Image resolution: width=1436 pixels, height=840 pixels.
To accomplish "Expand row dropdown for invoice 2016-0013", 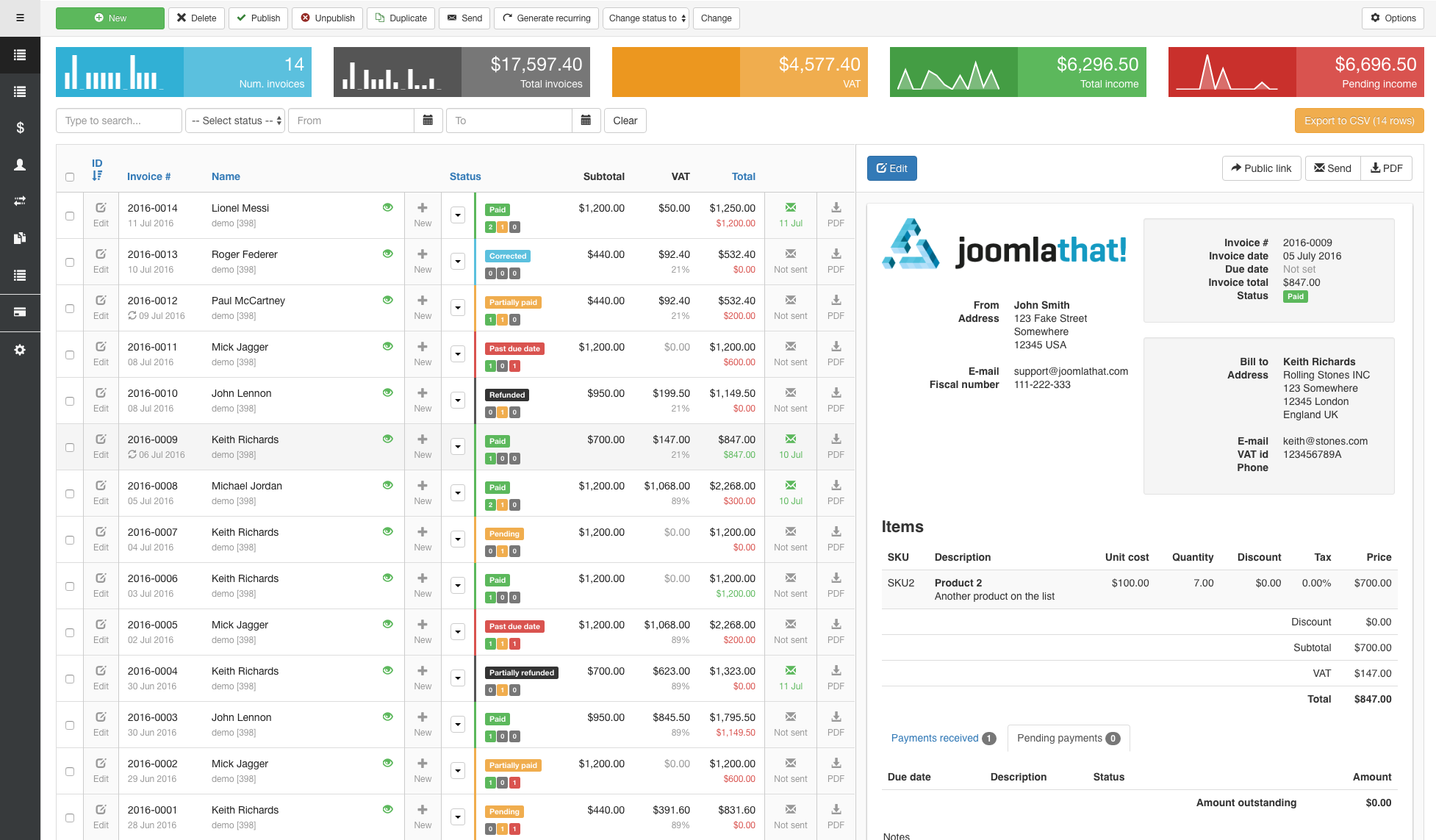I will tap(458, 262).
